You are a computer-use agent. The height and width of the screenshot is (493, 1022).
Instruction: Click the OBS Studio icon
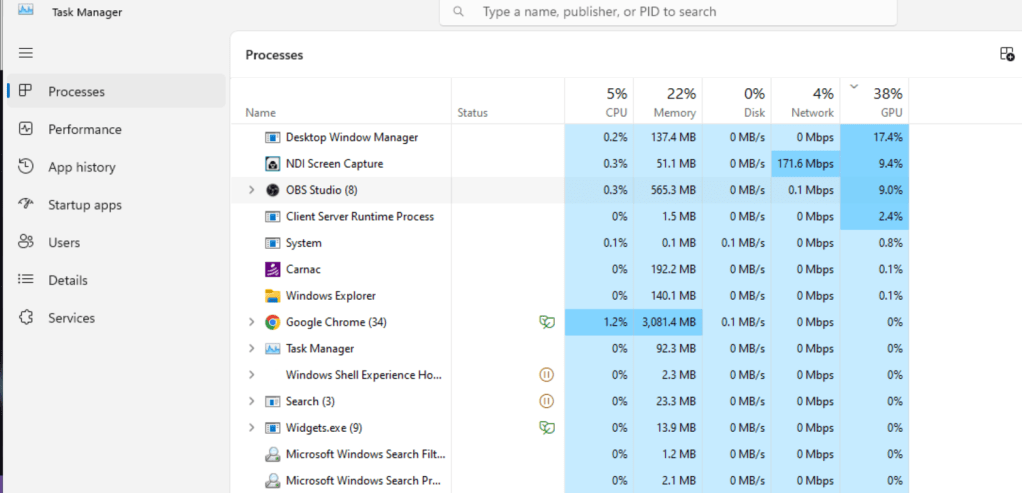(x=272, y=190)
